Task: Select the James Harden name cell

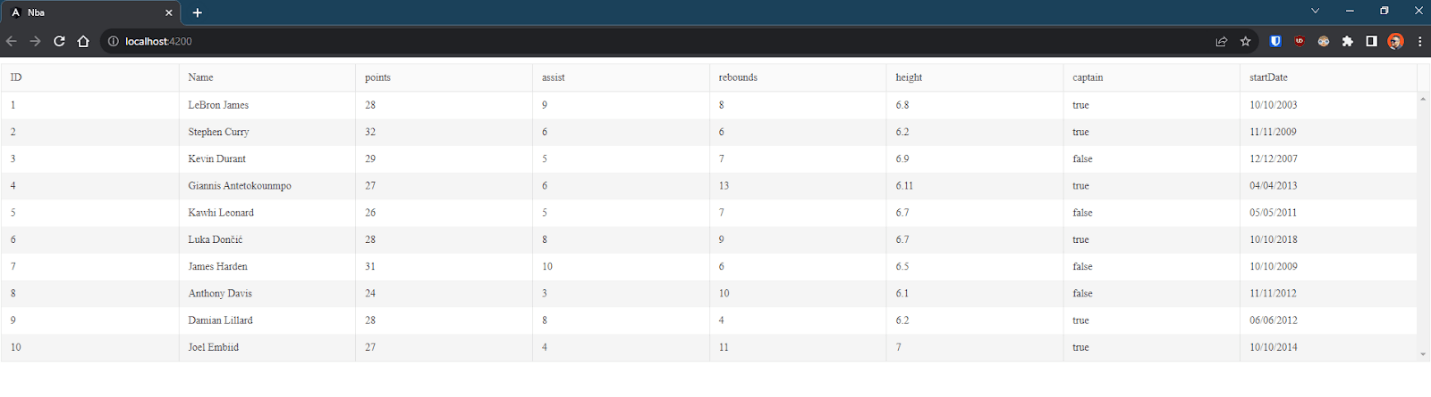Action: click(x=267, y=267)
